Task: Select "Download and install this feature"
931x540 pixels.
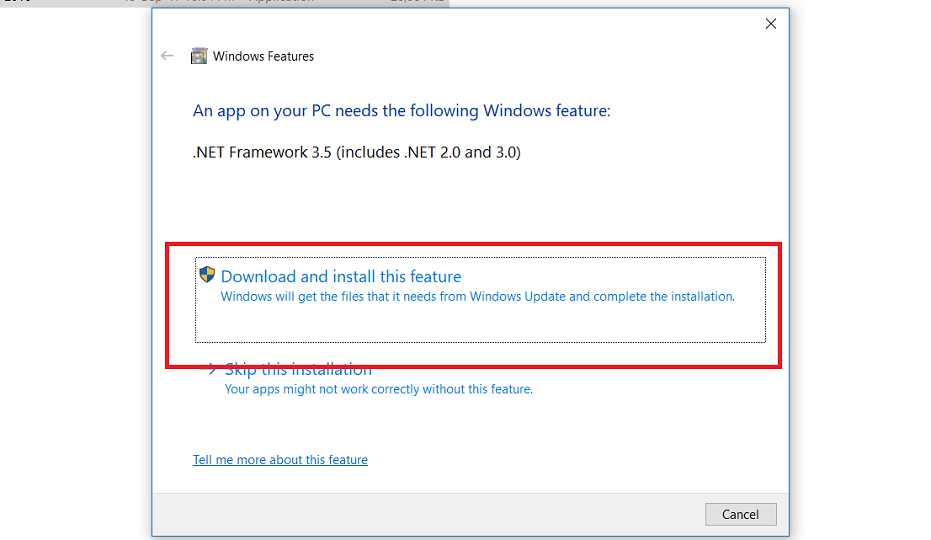Action: tap(341, 277)
